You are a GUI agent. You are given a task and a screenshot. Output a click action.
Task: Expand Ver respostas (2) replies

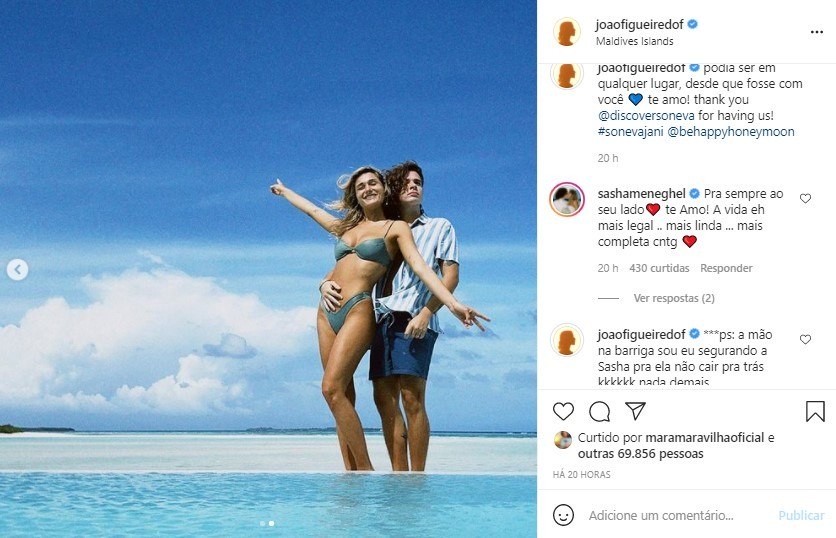[673, 298]
